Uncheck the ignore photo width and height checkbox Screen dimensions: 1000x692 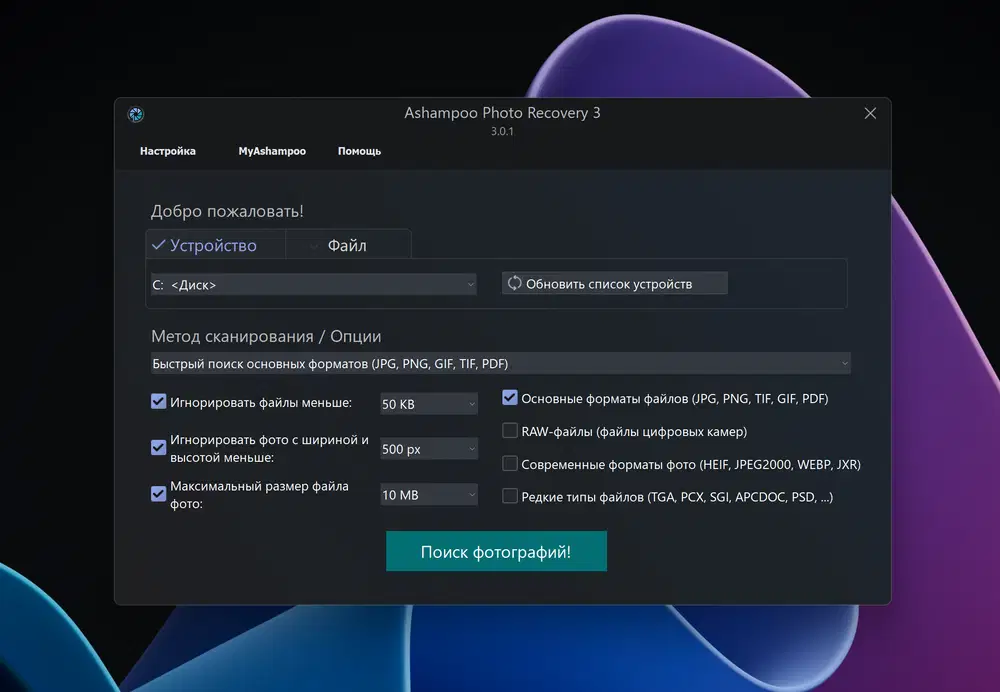coord(158,448)
